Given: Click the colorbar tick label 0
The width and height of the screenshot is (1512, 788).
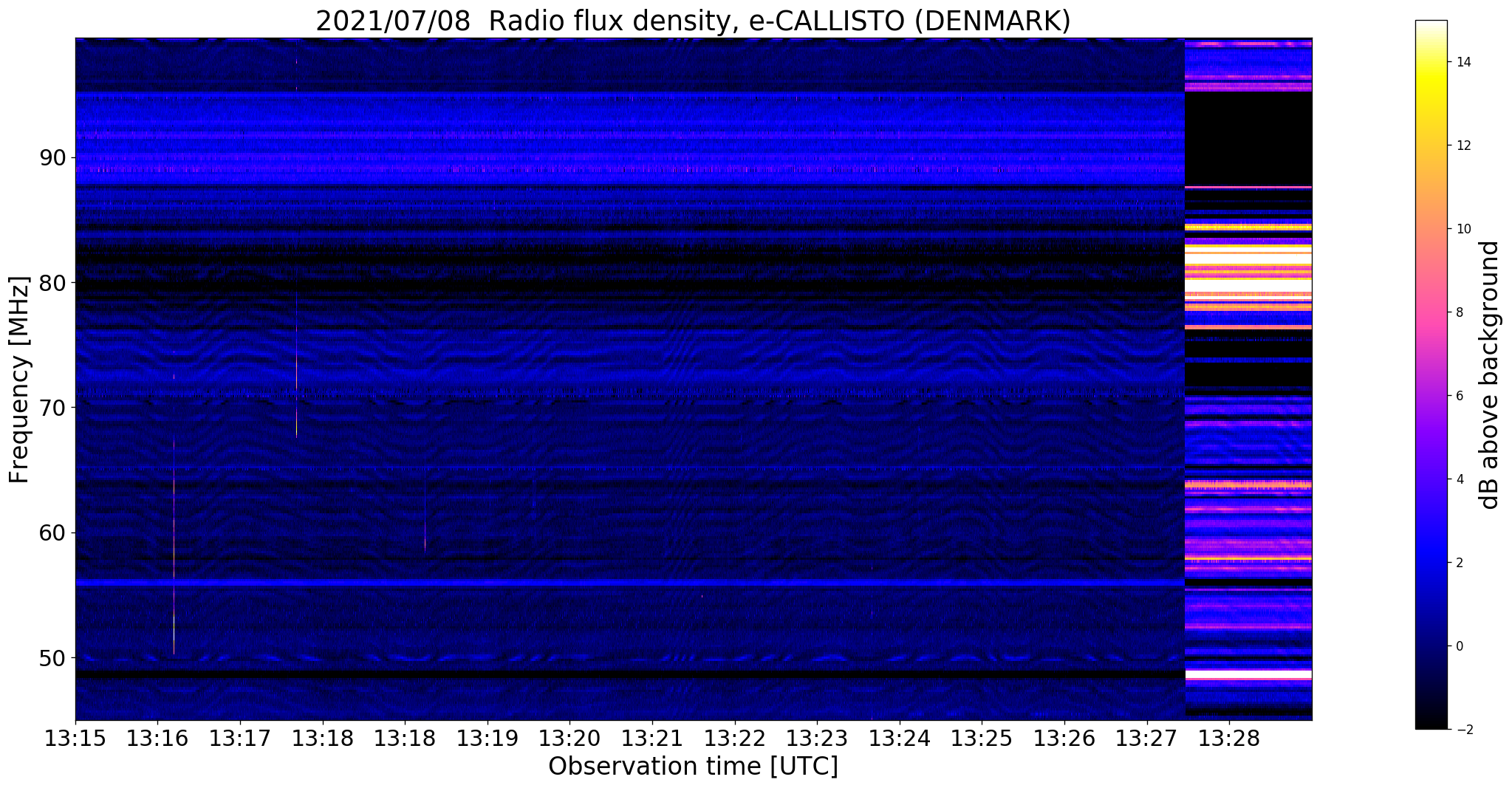Looking at the screenshot, I should (1459, 646).
